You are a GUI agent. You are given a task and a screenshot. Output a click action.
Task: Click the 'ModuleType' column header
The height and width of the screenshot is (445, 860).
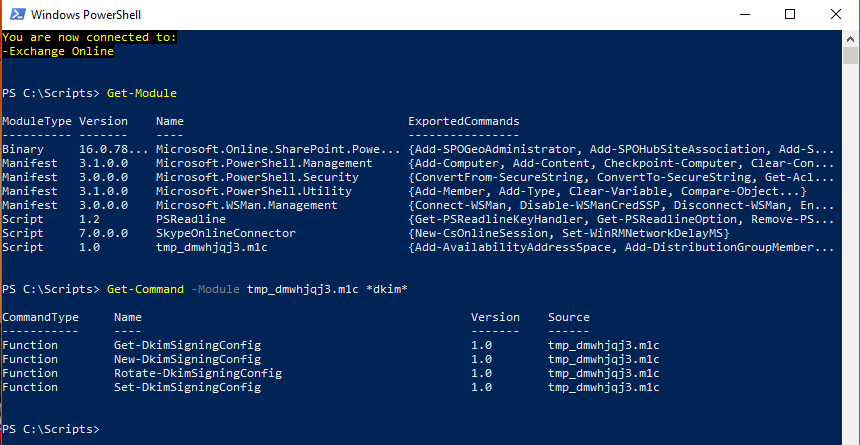pos(37,121)
